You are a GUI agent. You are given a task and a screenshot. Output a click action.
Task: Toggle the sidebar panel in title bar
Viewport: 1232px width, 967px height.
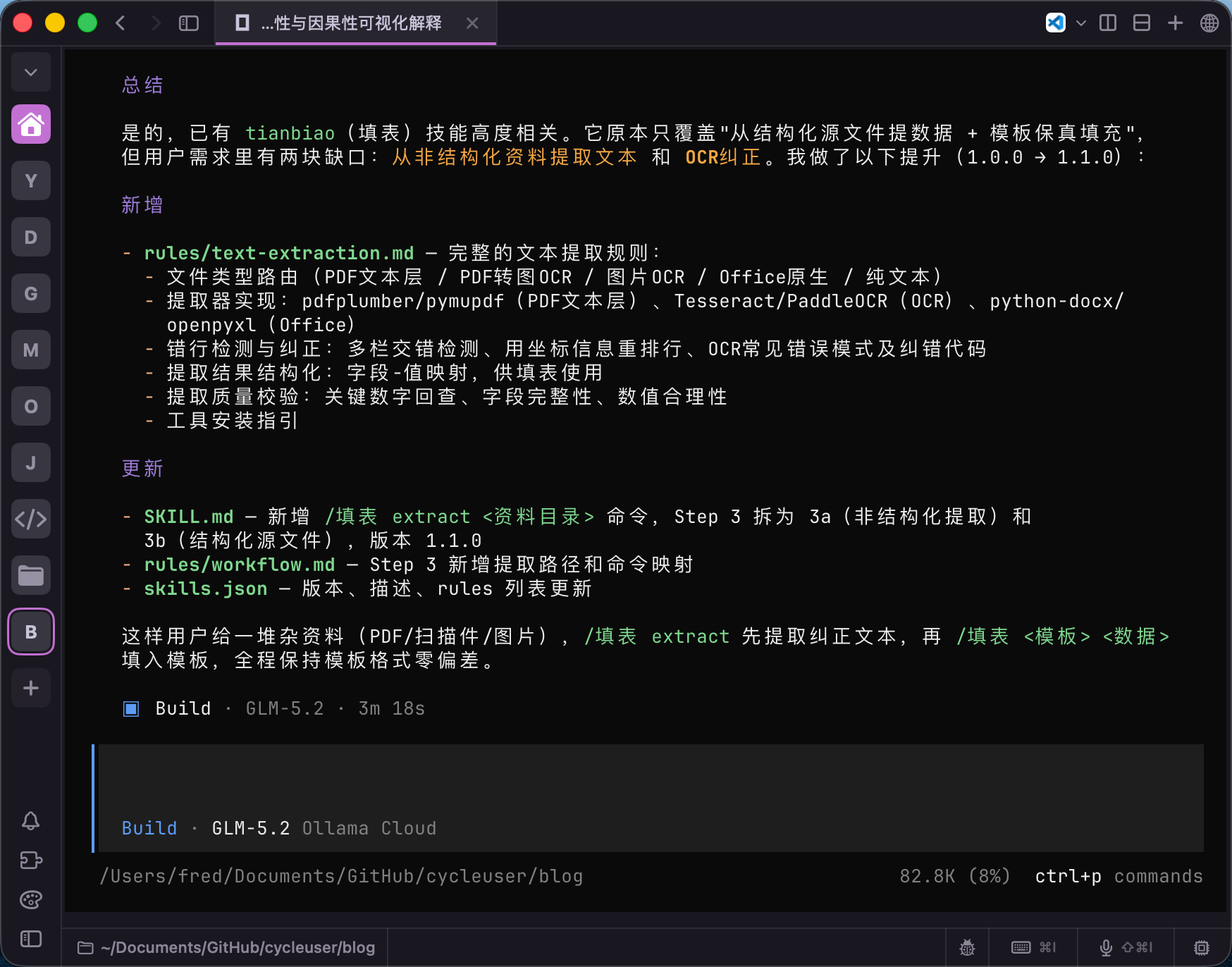[x=189, y=23]
